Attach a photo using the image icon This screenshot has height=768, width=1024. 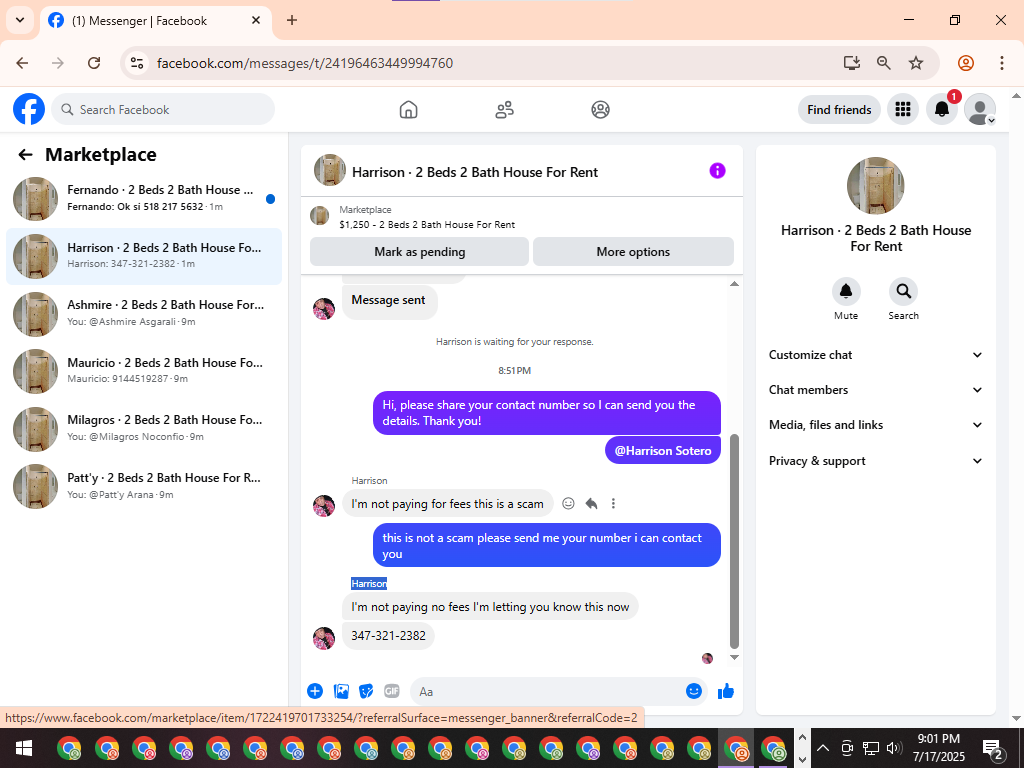coord(341,691)
